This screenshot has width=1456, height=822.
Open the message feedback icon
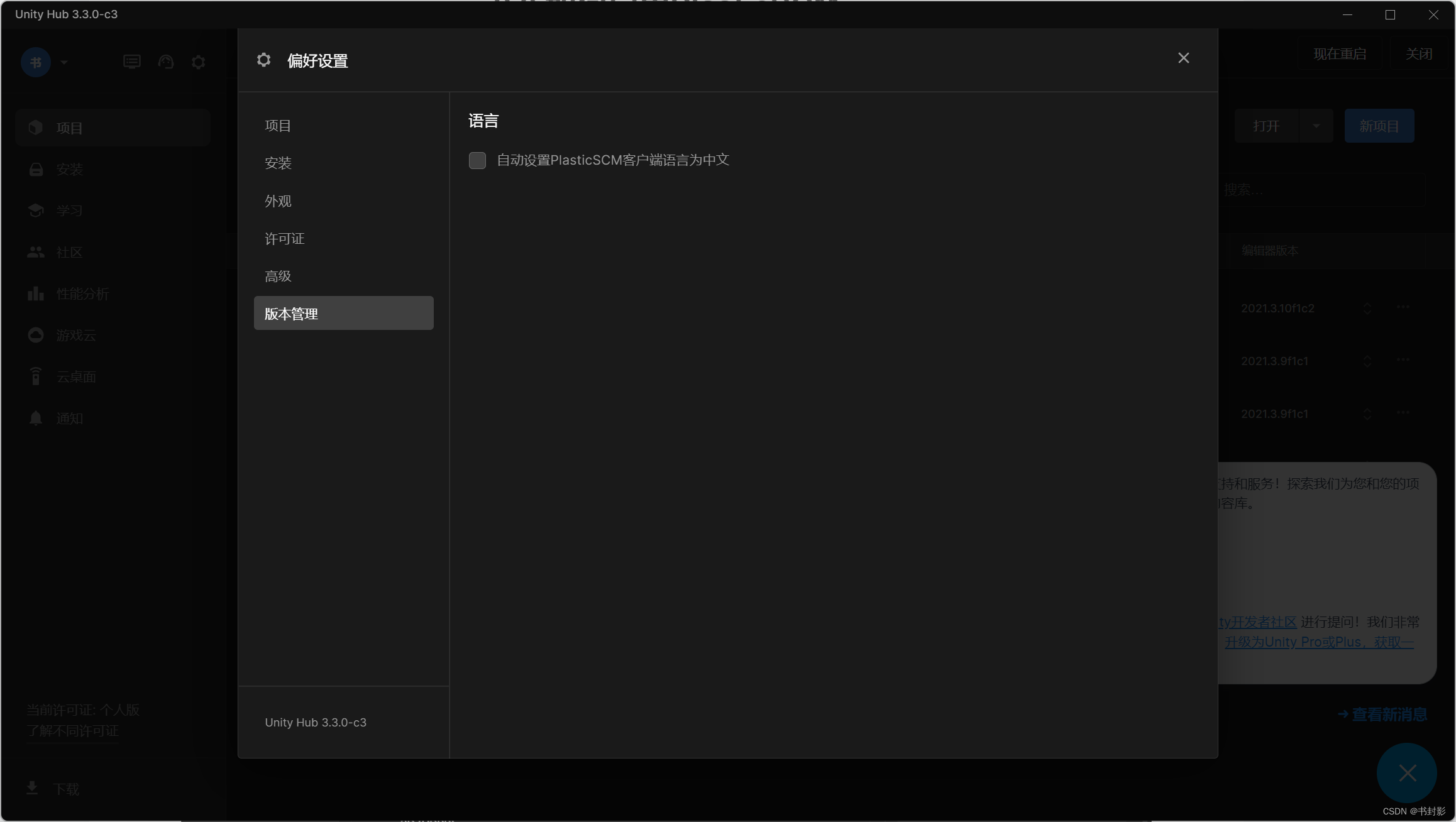[x=131, y=62]
